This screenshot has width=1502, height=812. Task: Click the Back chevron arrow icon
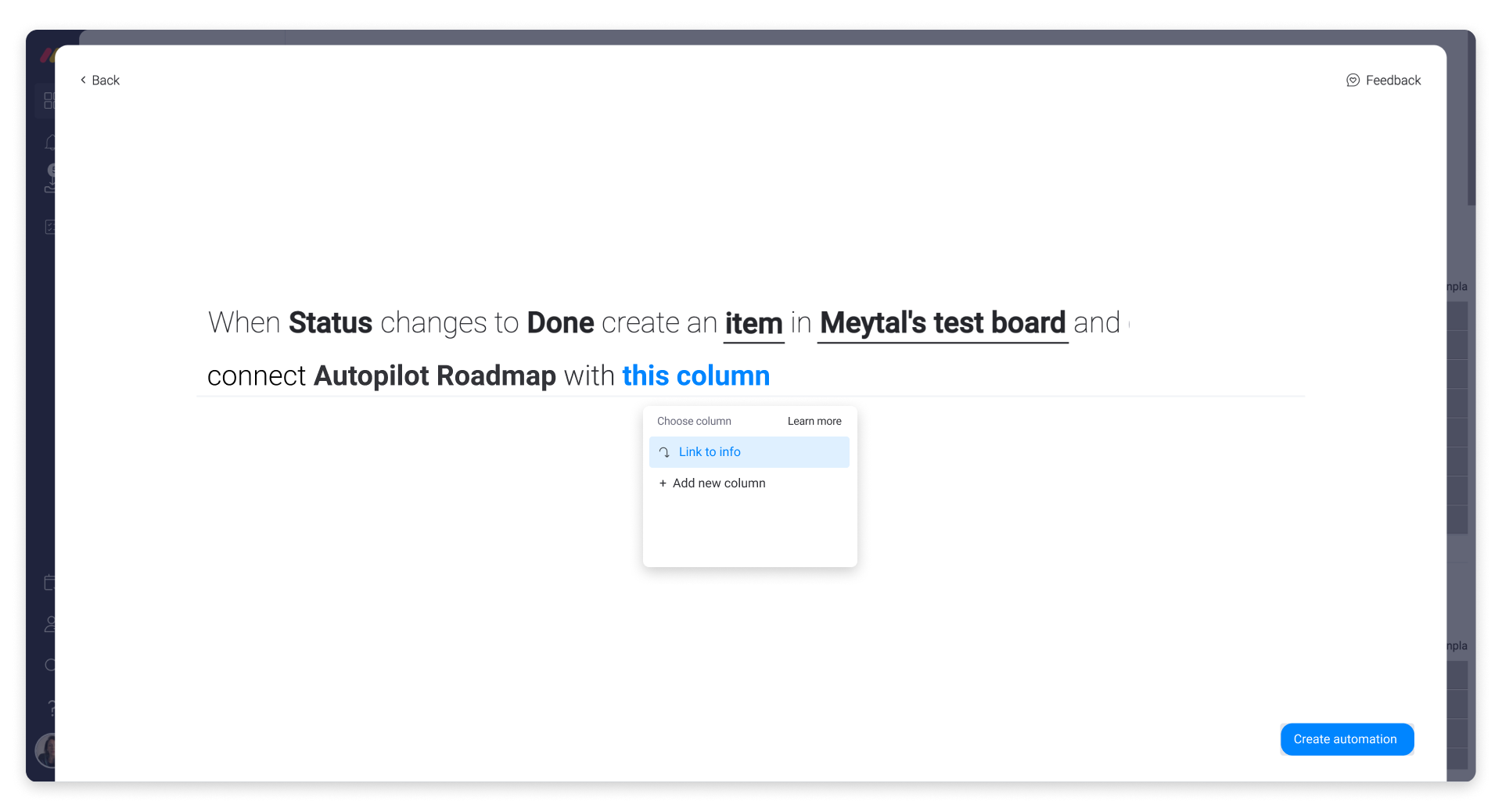tap(83, 80)
